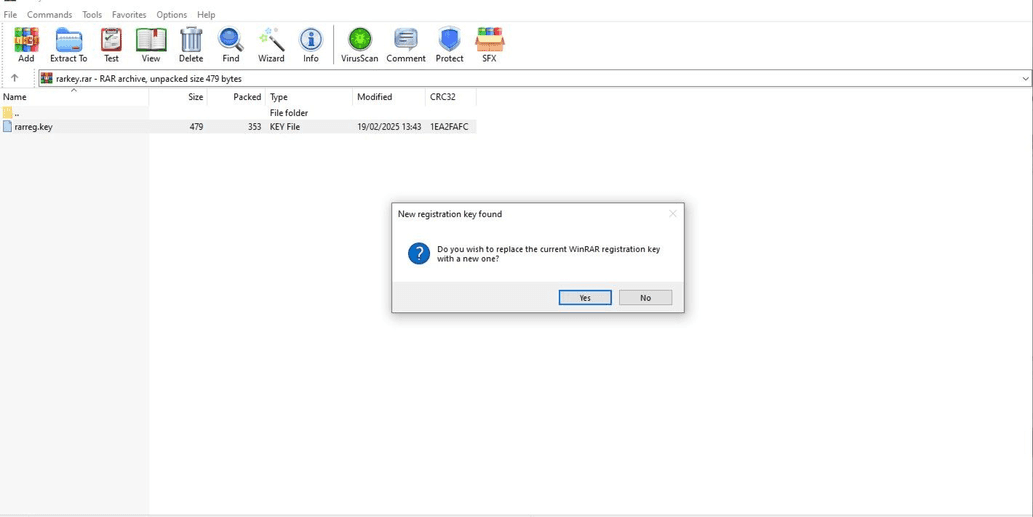Click the RAR archive icon in address bar

coord(47,78)
